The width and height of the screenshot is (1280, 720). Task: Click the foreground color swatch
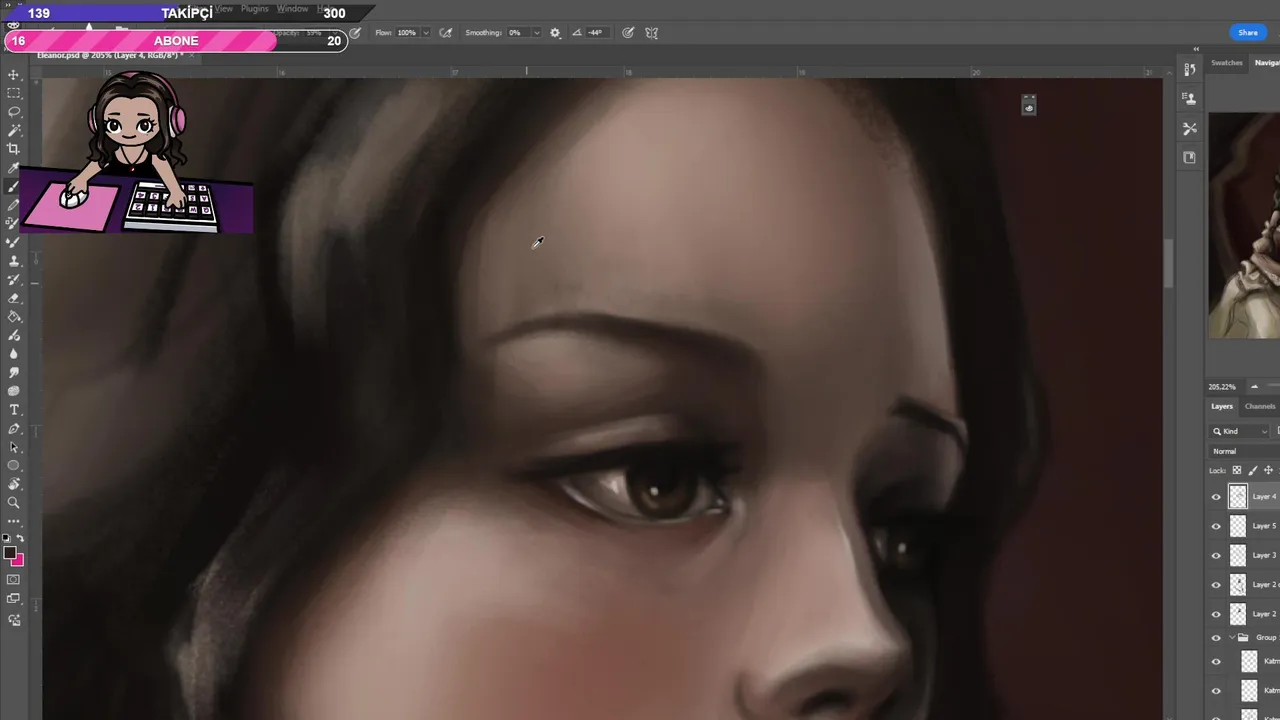[x=9, y=553]
